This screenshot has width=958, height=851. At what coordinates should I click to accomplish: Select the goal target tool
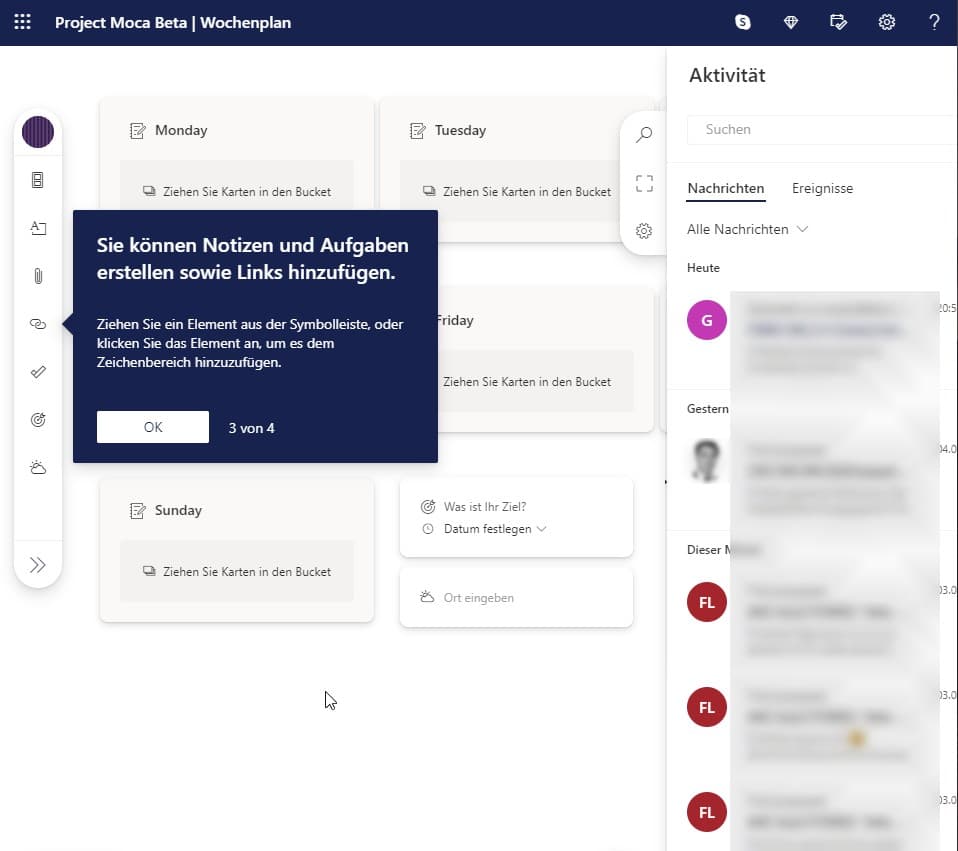pos(38,419)
